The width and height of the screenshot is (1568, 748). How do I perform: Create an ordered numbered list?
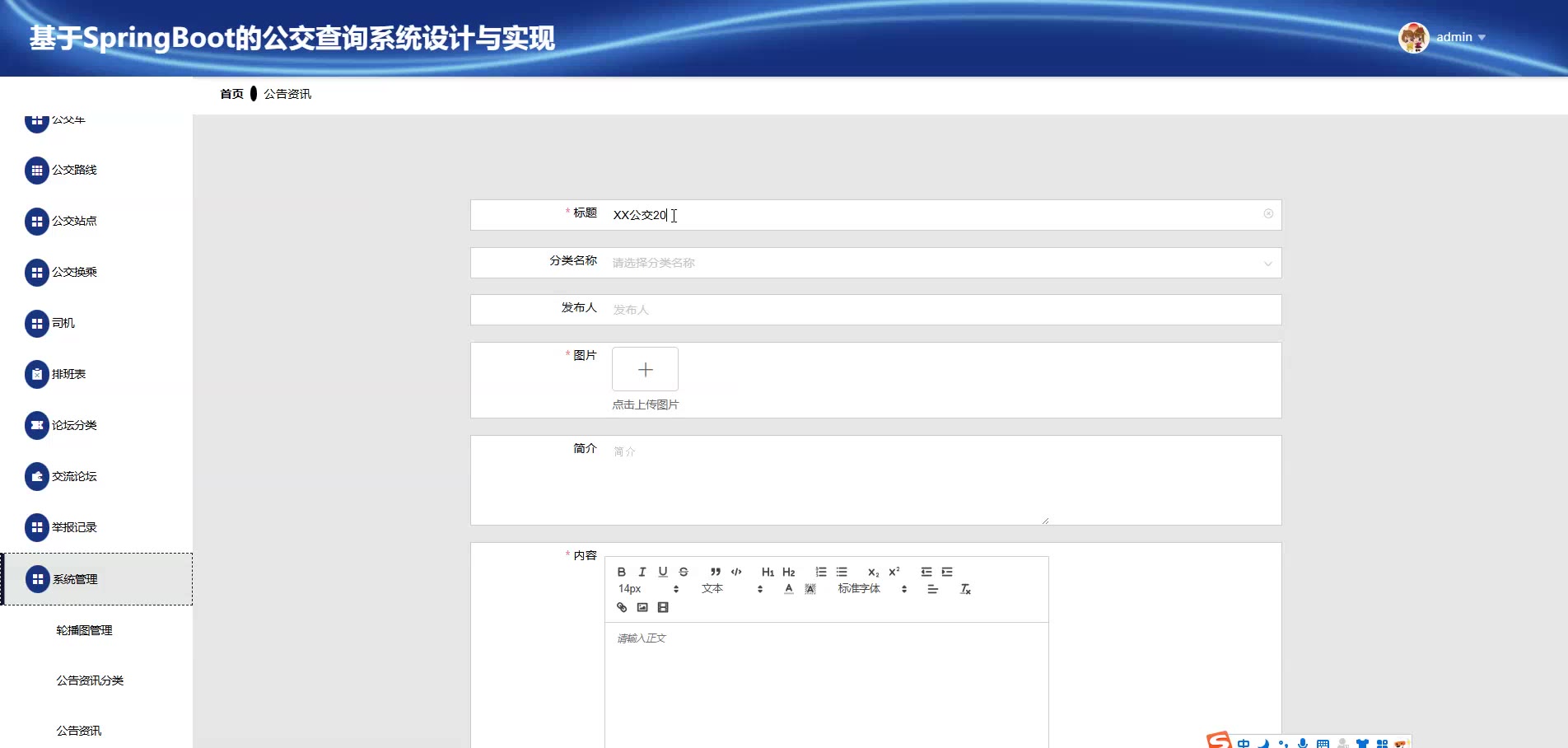pyautogui.click(x=821, y=572)
